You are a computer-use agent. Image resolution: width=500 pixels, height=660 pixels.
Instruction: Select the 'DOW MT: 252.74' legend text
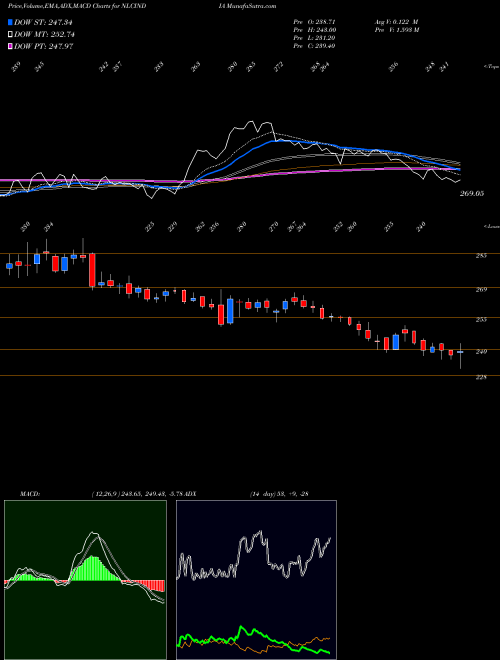pos(44,34)
